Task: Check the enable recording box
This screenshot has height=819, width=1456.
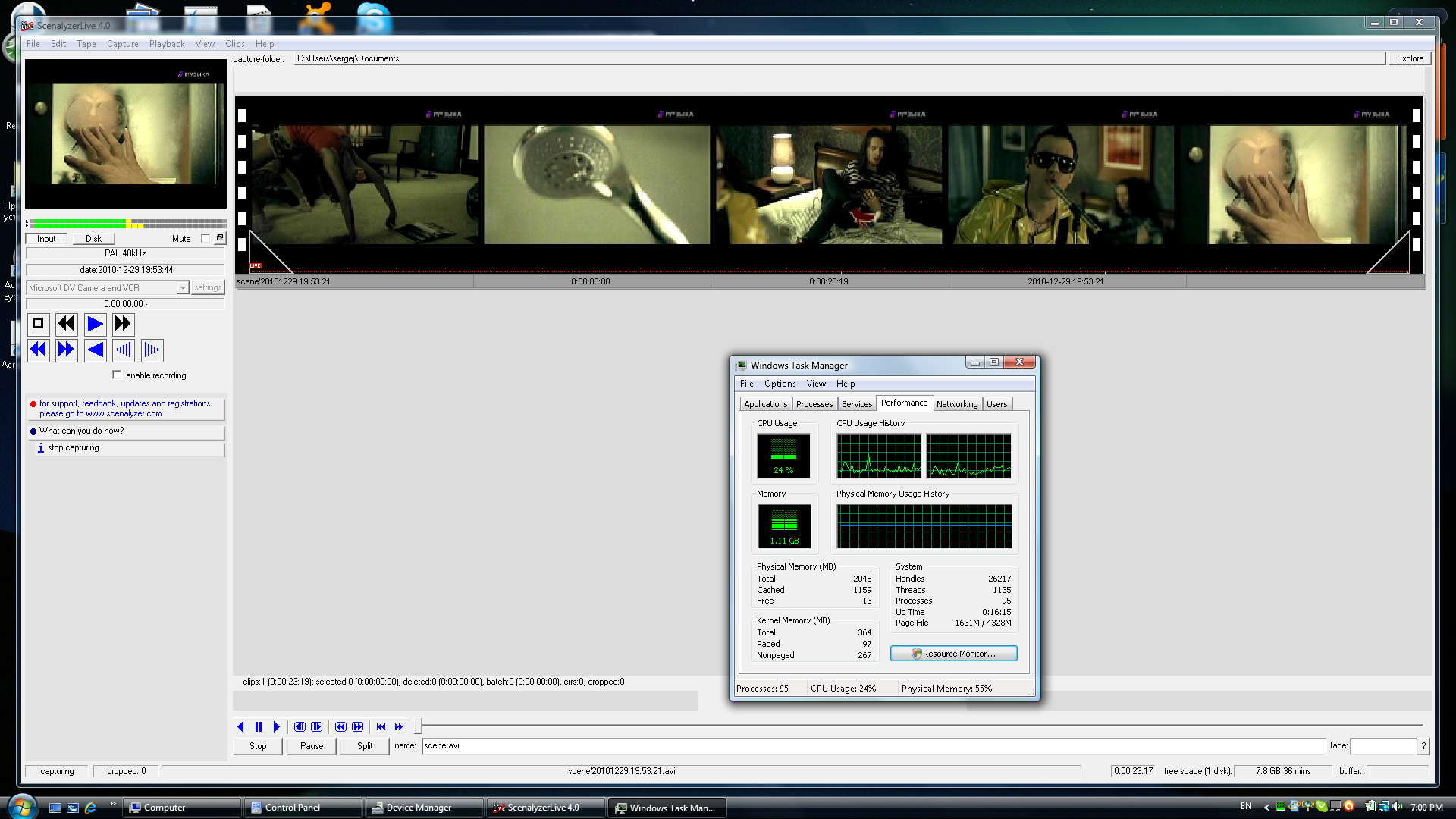Action: [117, 375]
